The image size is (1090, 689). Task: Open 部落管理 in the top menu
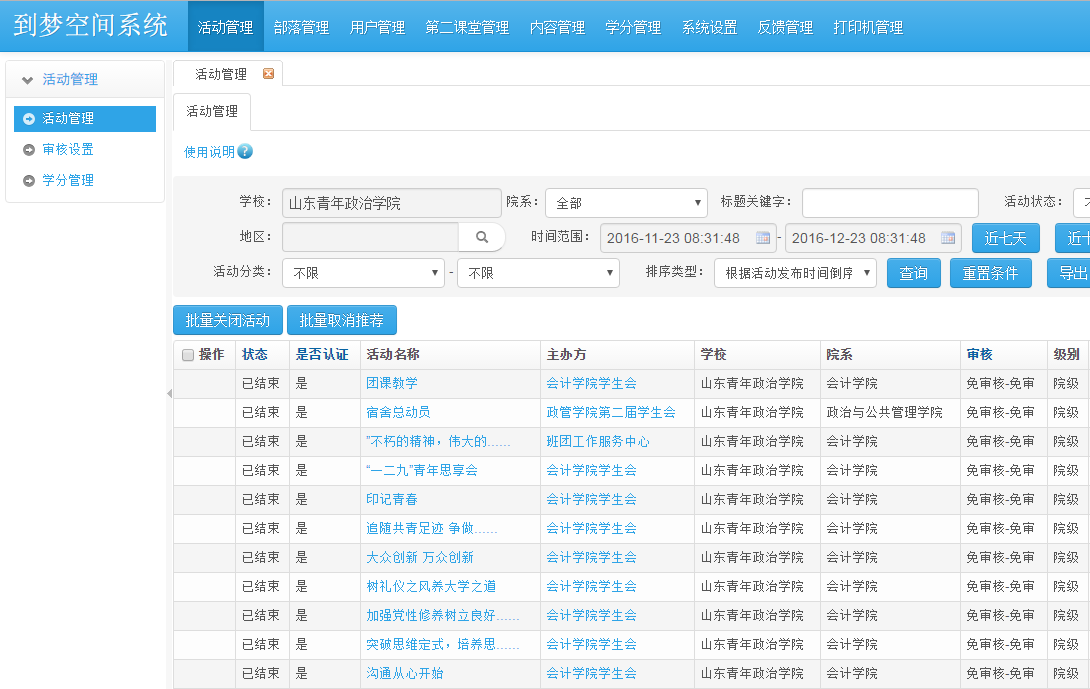coord(301,27)
